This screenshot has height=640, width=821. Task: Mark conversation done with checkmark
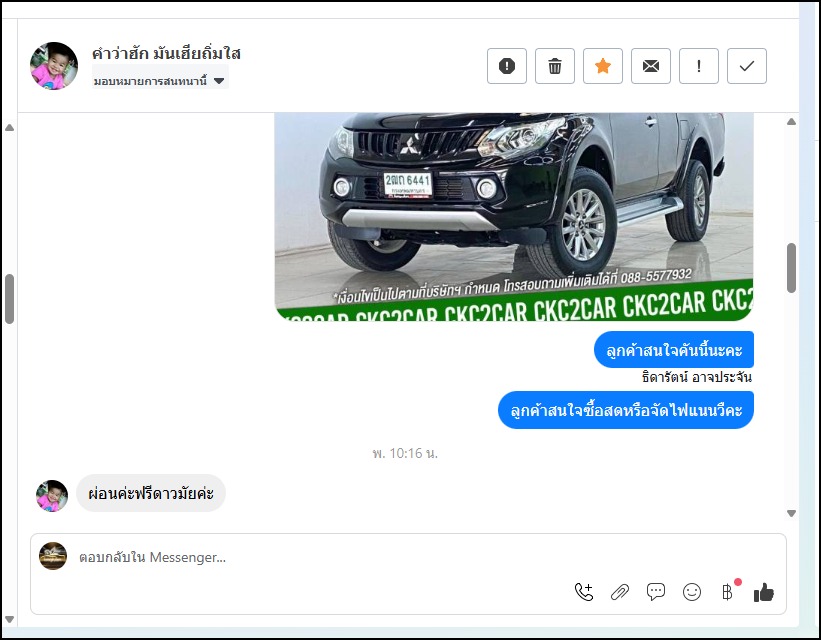(747, 66)
